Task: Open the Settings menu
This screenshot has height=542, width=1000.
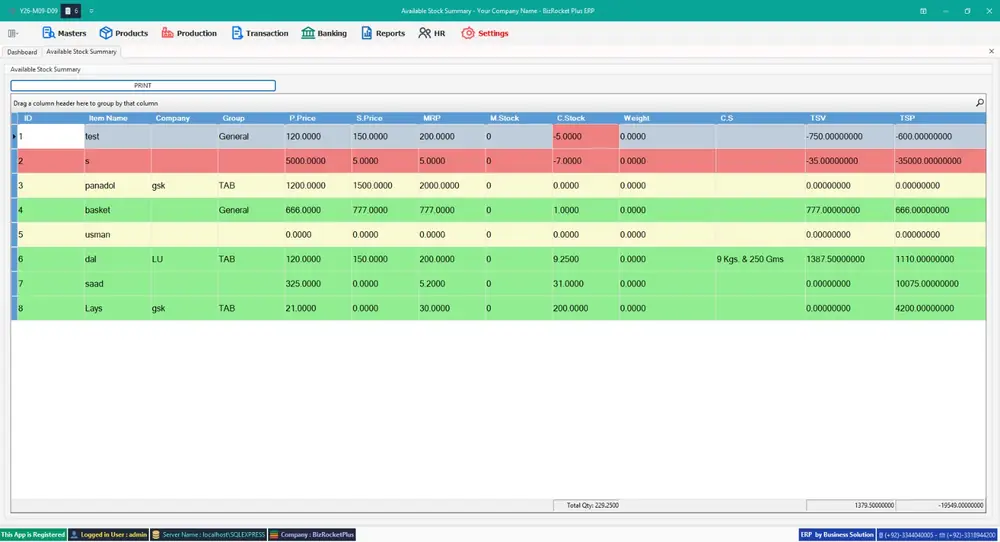Action: pyautogui.click(x=485, y=33)
